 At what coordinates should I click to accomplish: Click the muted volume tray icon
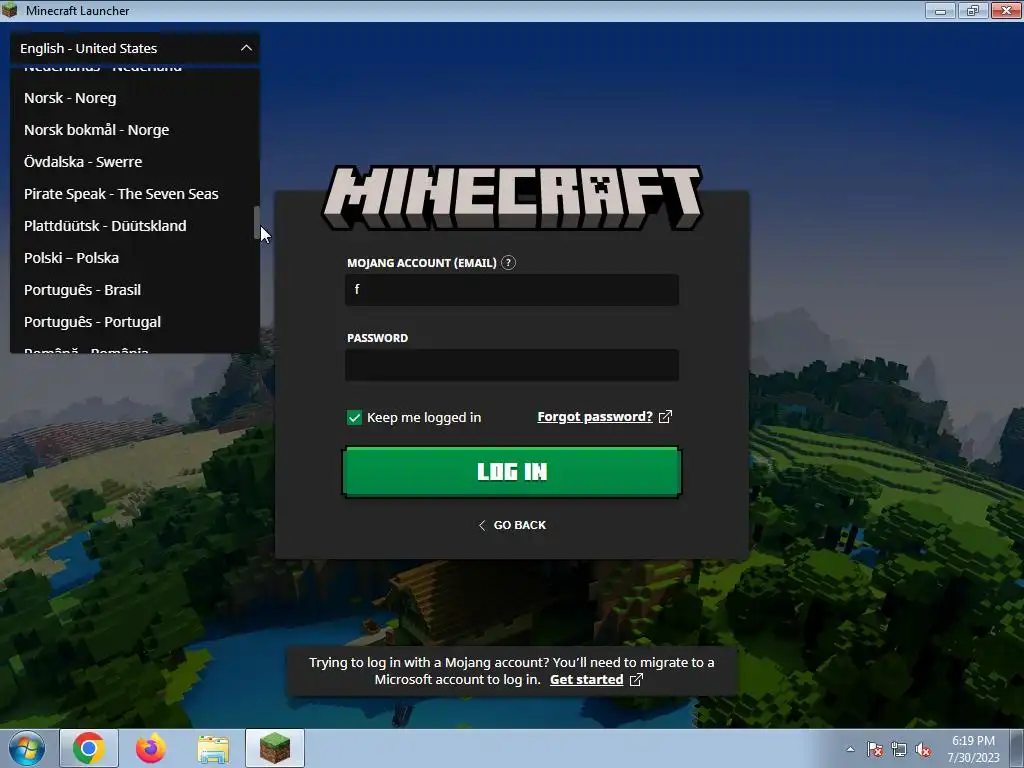[x=923, y=749]
